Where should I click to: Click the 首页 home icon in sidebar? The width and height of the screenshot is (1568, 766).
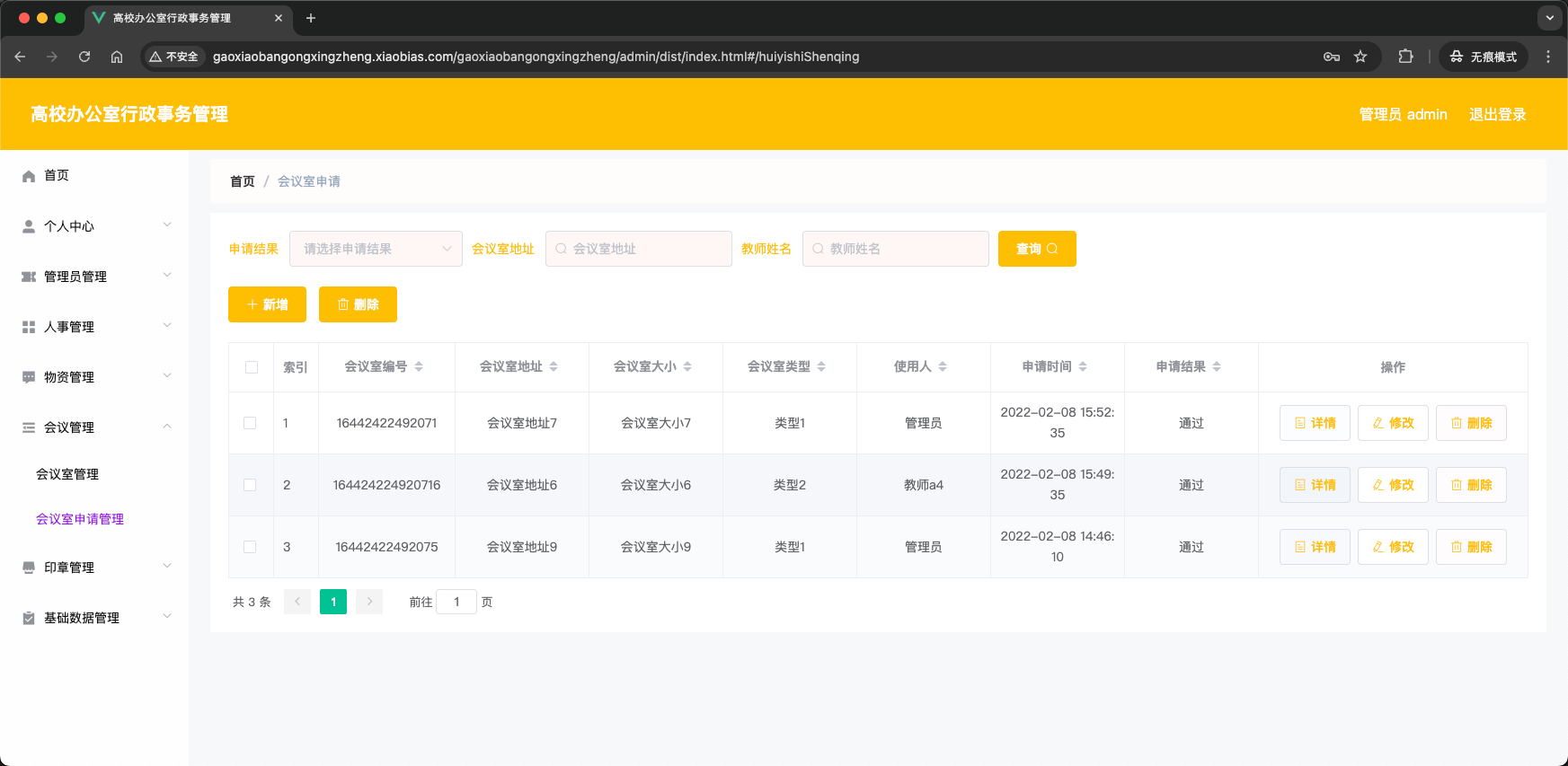coord(29,176)
